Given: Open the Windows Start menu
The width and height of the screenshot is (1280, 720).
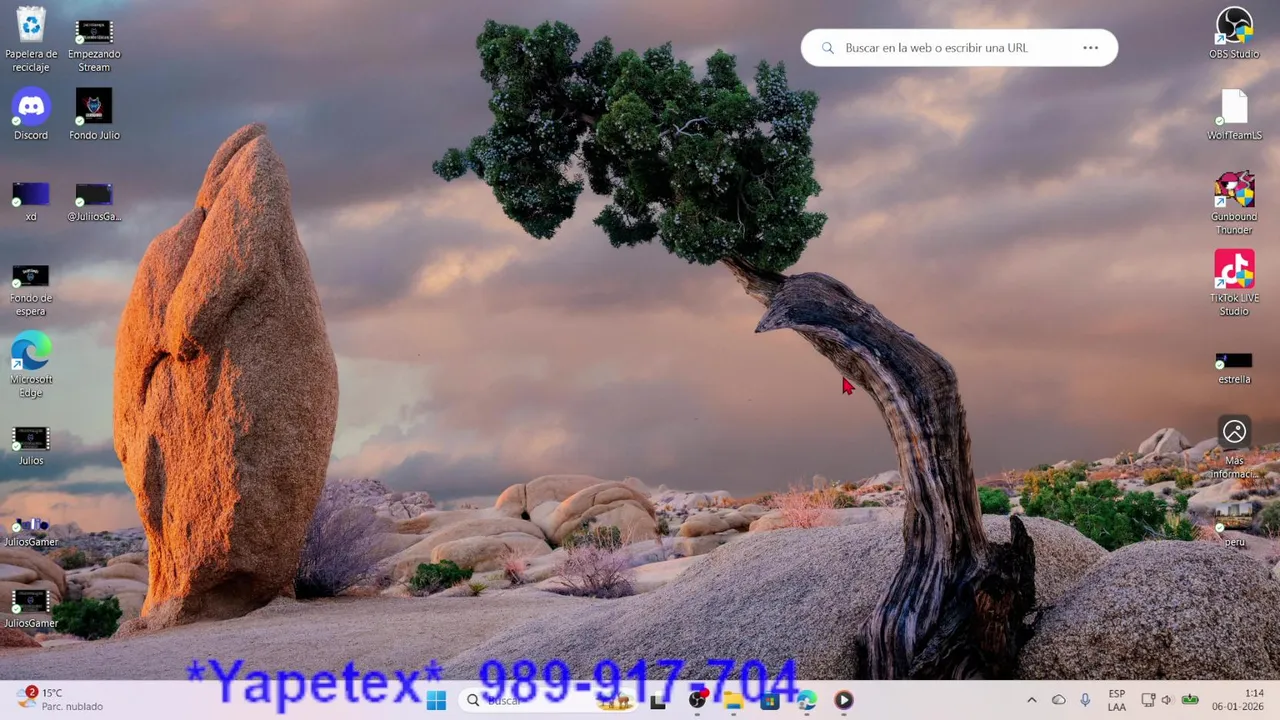Looking at the screenshot, I should coord(436,701).
